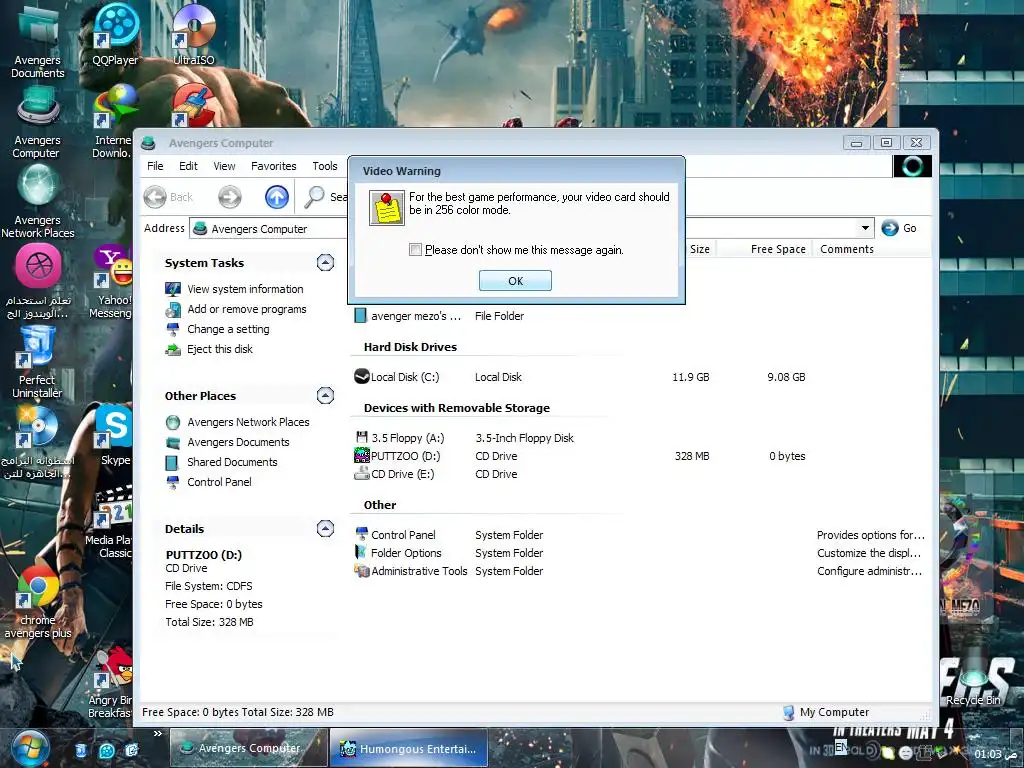Click 'Eject this disk' task link
1024x768 pixels.
pyautogui.click(x=219, y=349)
